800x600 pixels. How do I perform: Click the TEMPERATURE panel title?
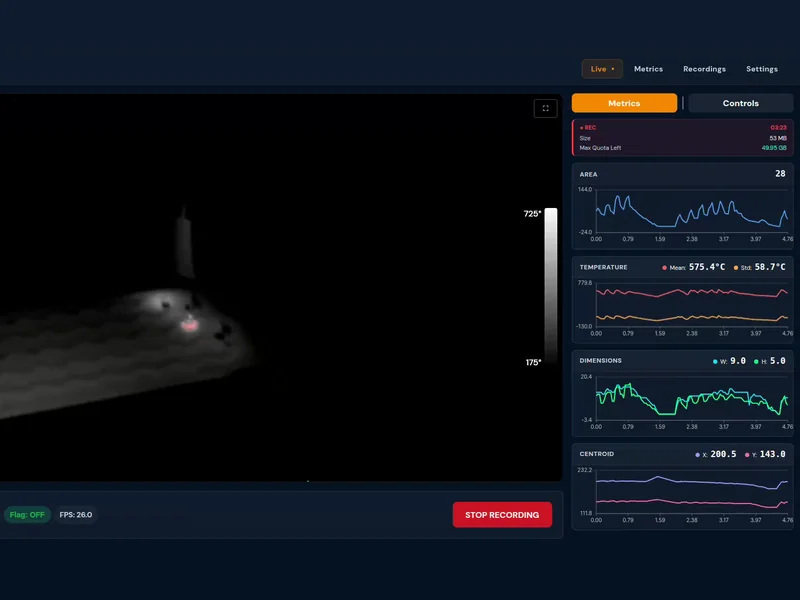603,267
